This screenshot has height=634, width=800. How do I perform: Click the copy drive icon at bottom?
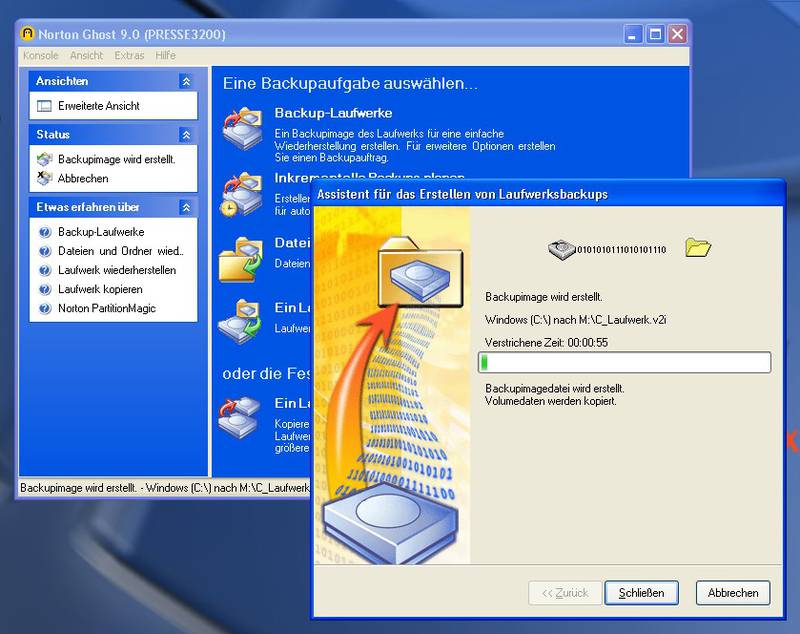tap(239, 417)
